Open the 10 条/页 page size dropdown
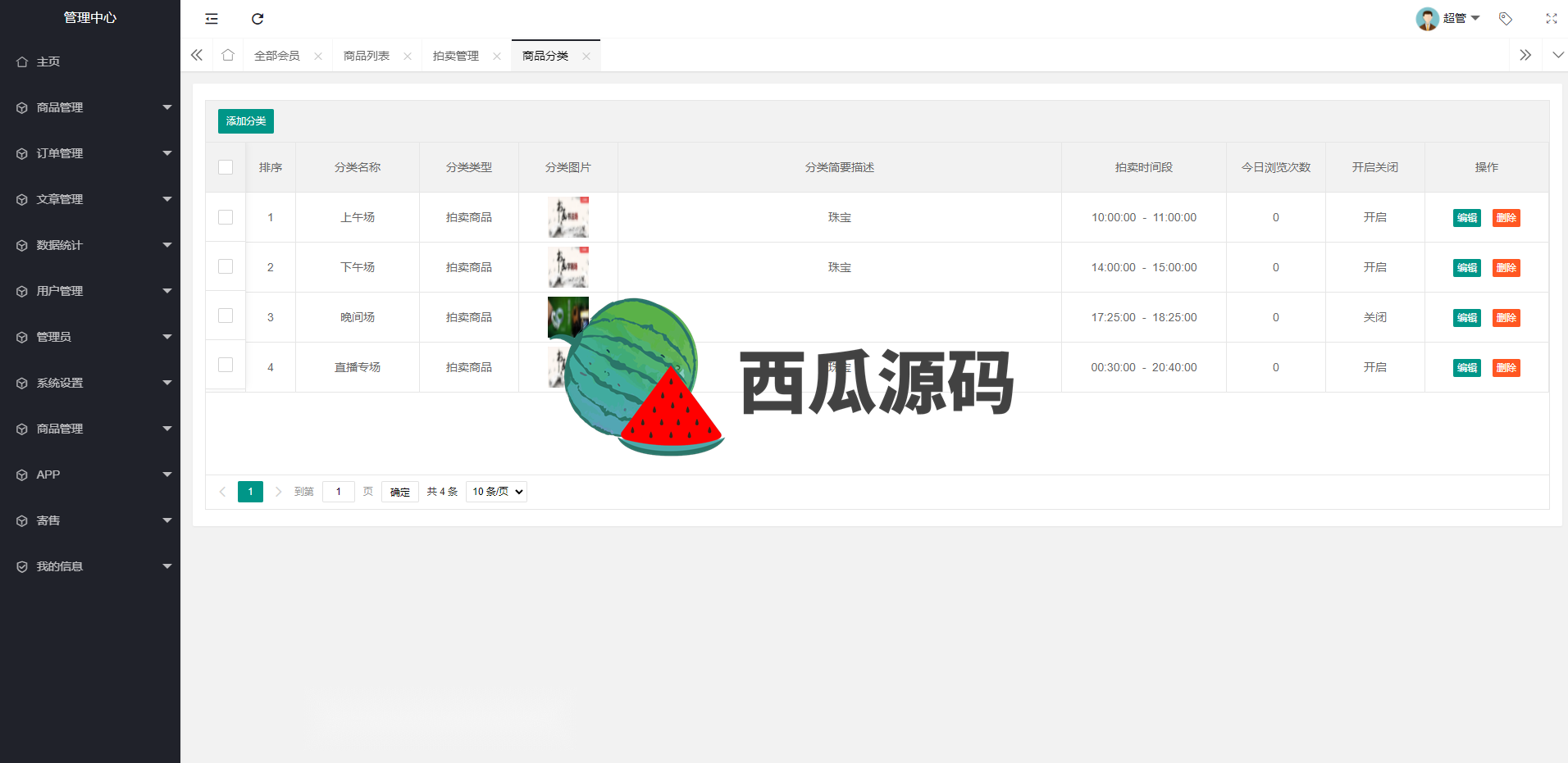 (496, 492)
